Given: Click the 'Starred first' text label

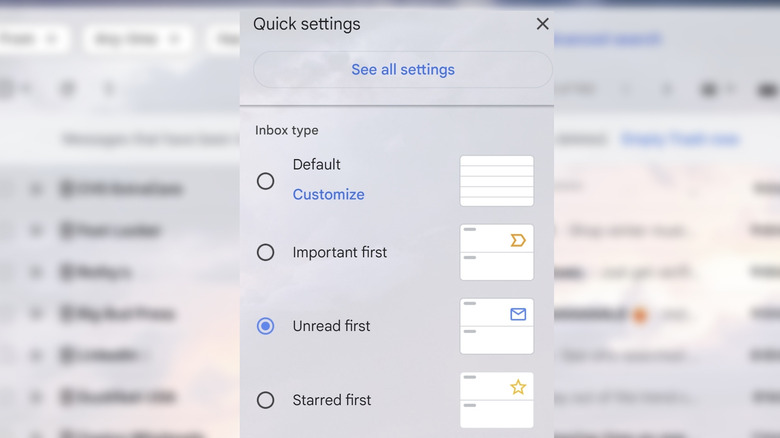Looking at the screenshot, I should 331,400.
